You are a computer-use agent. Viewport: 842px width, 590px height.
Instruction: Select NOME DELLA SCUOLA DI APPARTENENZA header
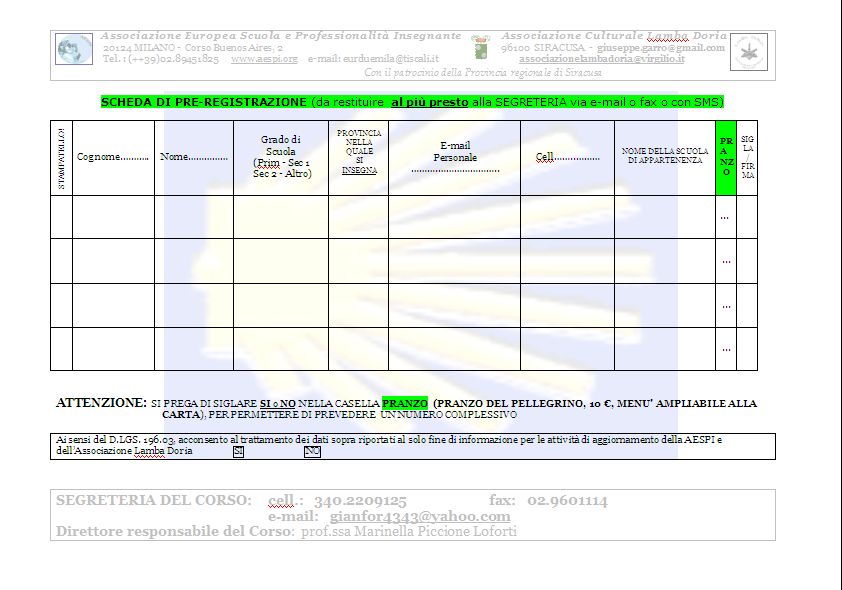tap(665, 157)
